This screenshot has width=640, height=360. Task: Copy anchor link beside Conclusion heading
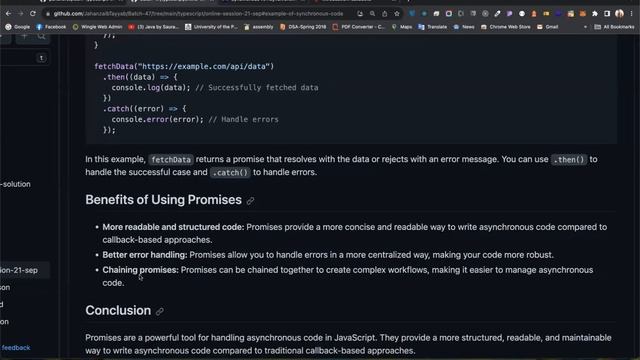[x=160, y=311]
